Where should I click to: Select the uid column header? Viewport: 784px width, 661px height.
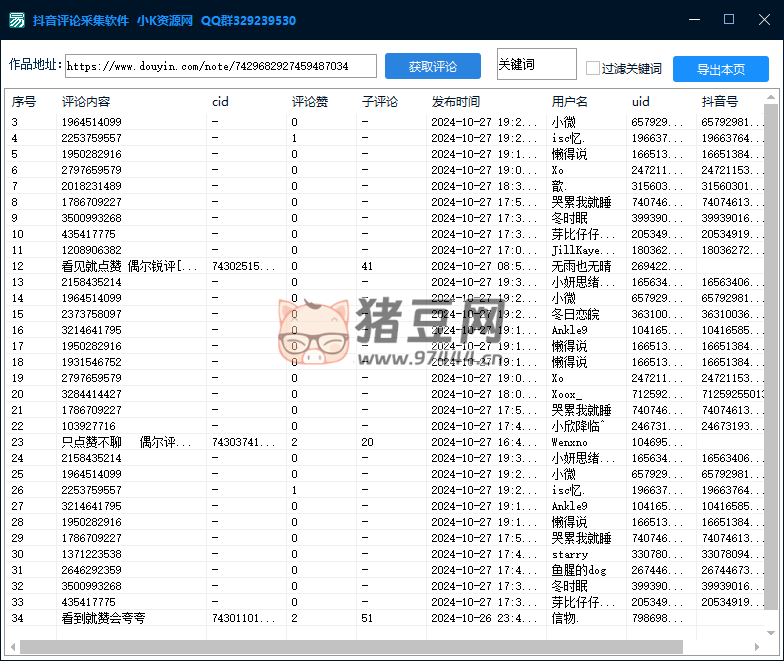(641, 102)
